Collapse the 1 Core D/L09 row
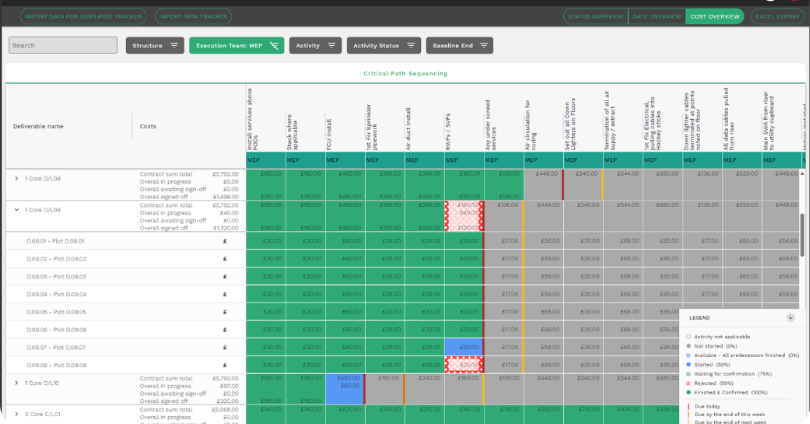 point(16,210)
